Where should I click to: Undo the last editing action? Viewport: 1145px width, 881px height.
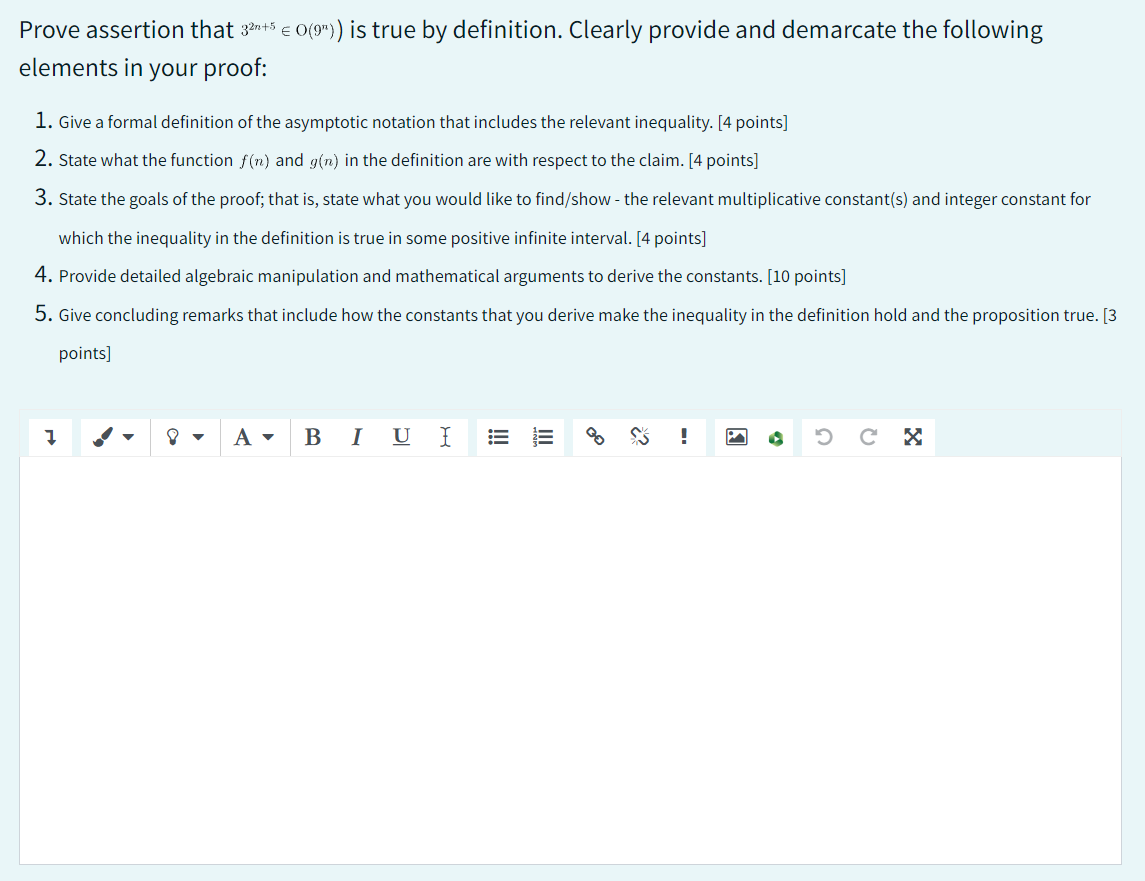pos(823,437)
